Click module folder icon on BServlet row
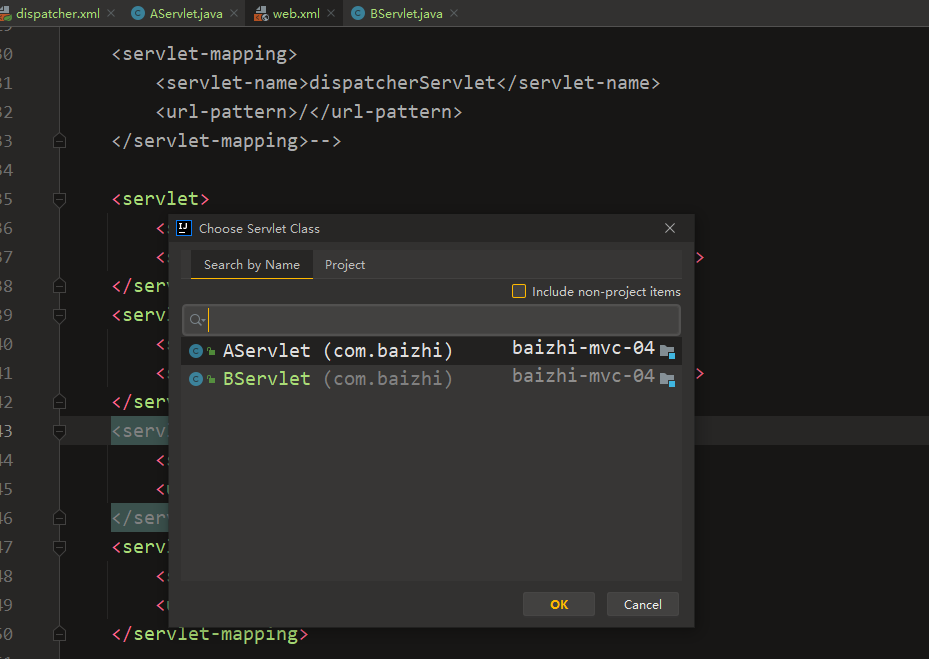Viewport: 929px width, 659px height. click(x=668, y=379)
